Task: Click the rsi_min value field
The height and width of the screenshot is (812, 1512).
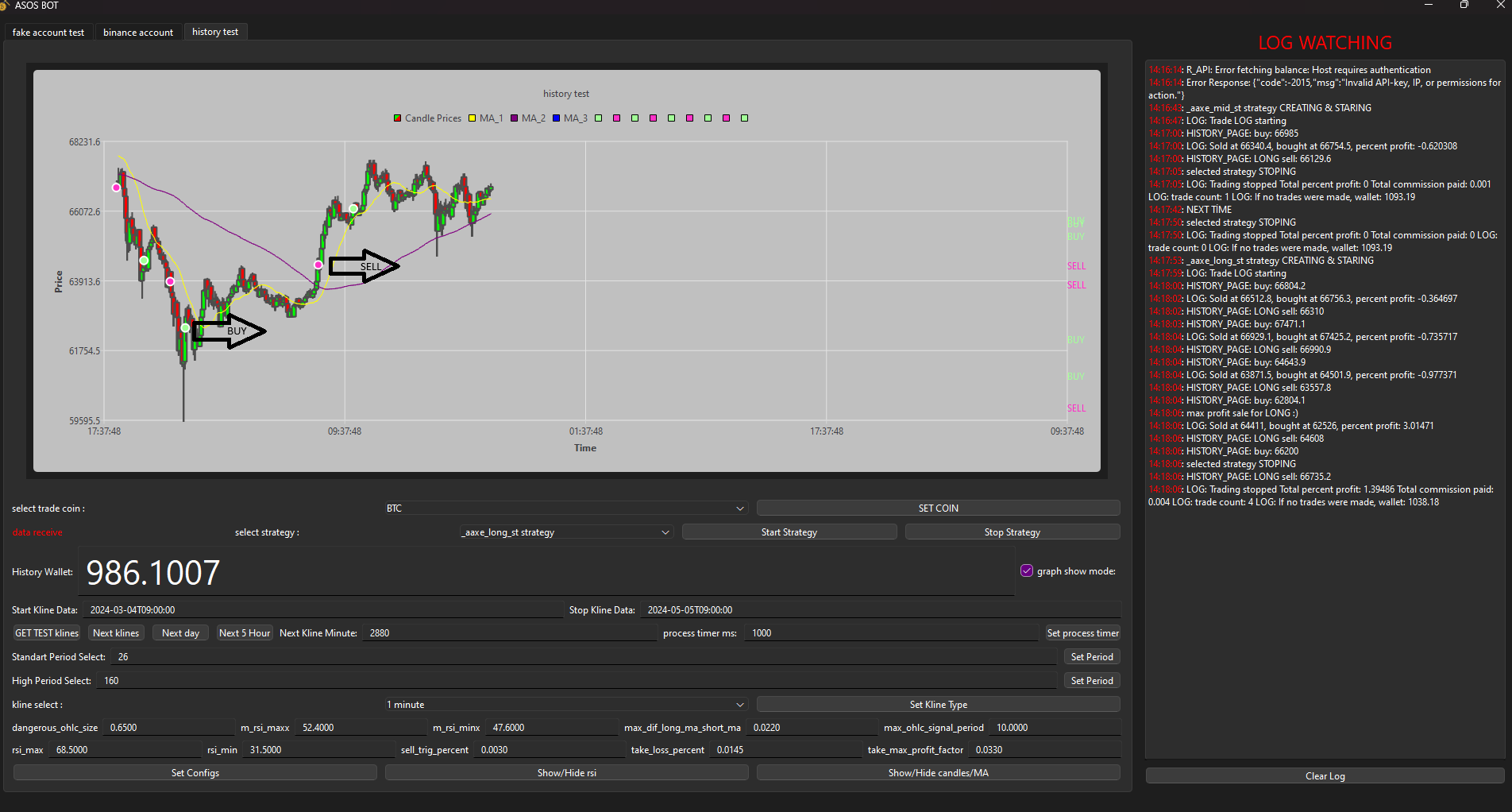Action: point(318,750)
